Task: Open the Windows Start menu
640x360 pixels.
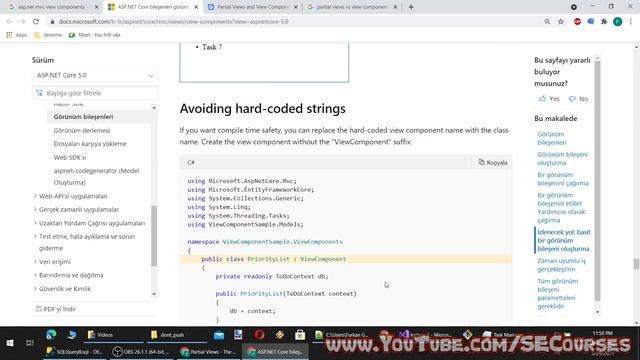Action: point(10,343)
